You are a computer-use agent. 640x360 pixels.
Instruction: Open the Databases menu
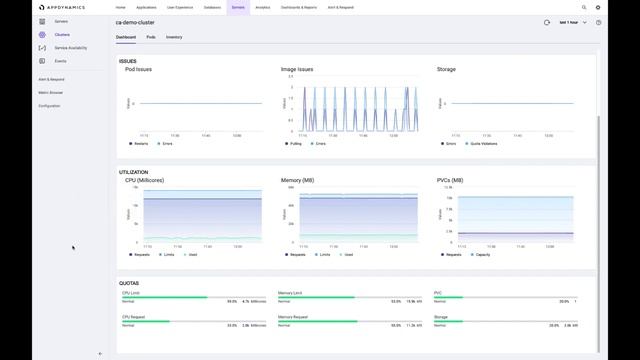pos(212,7)
